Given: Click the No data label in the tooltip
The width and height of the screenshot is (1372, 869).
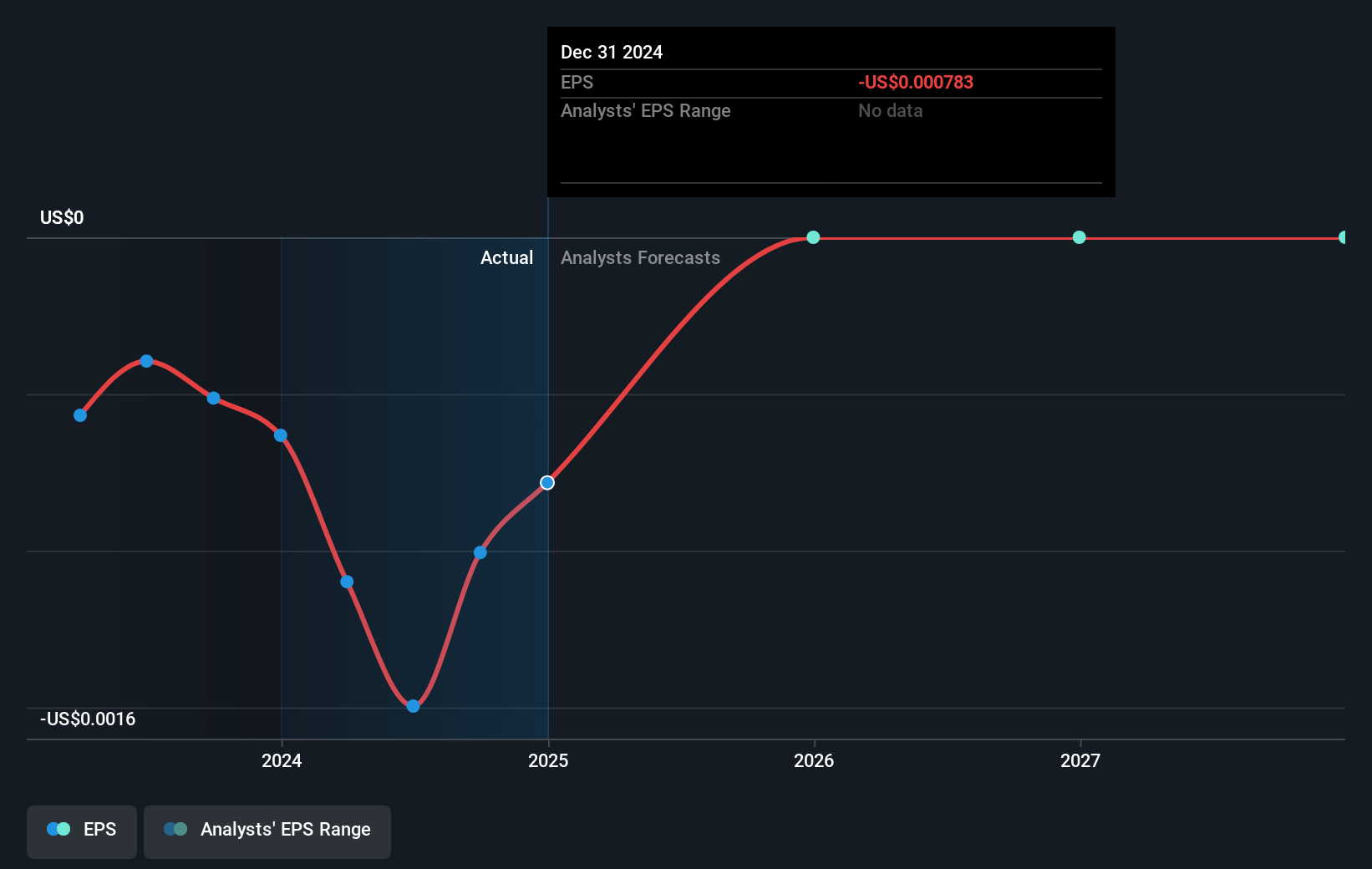Looking at the screenshot, I should click(x=890, y=110).
